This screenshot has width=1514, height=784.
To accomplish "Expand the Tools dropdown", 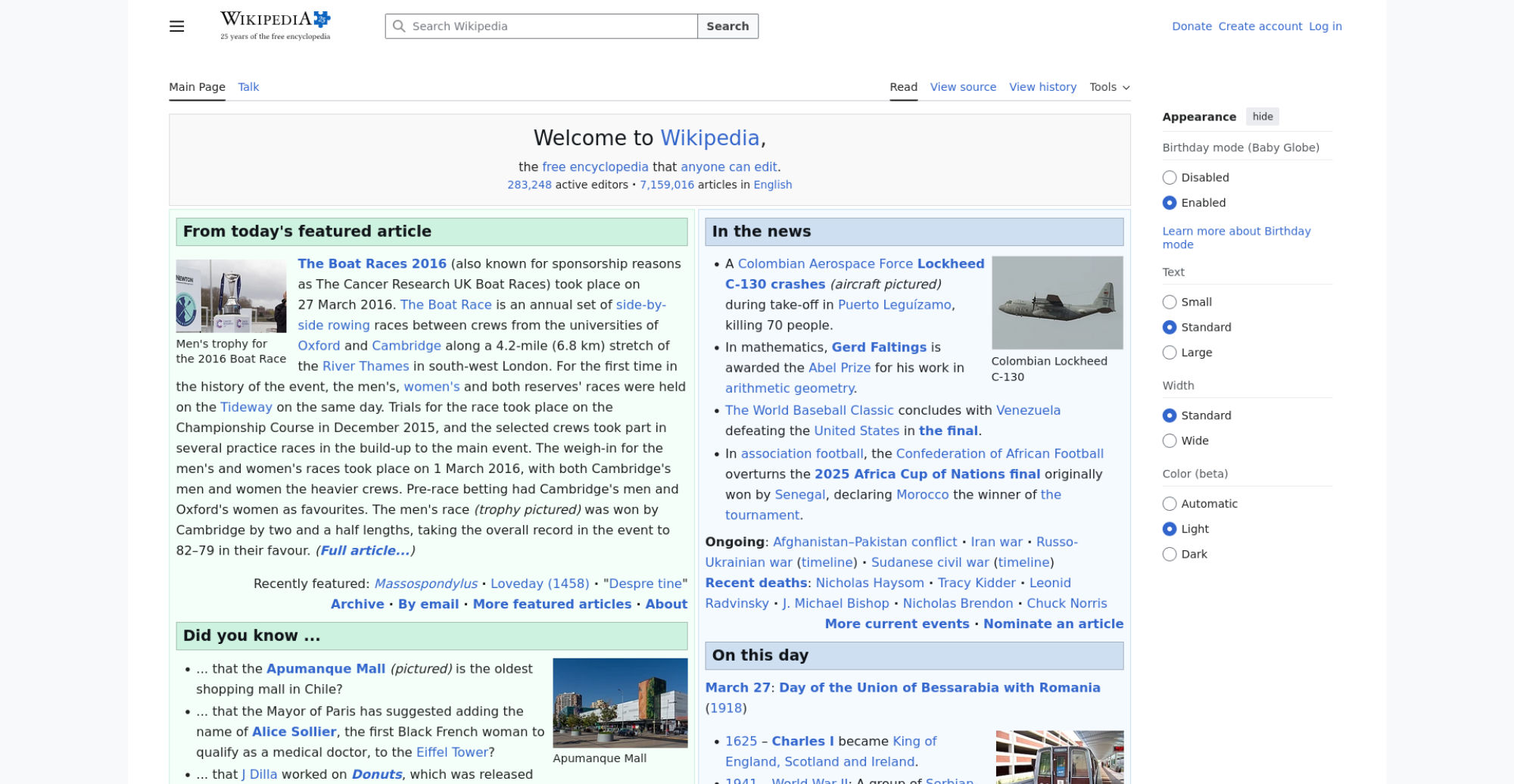I will 1109,87.
